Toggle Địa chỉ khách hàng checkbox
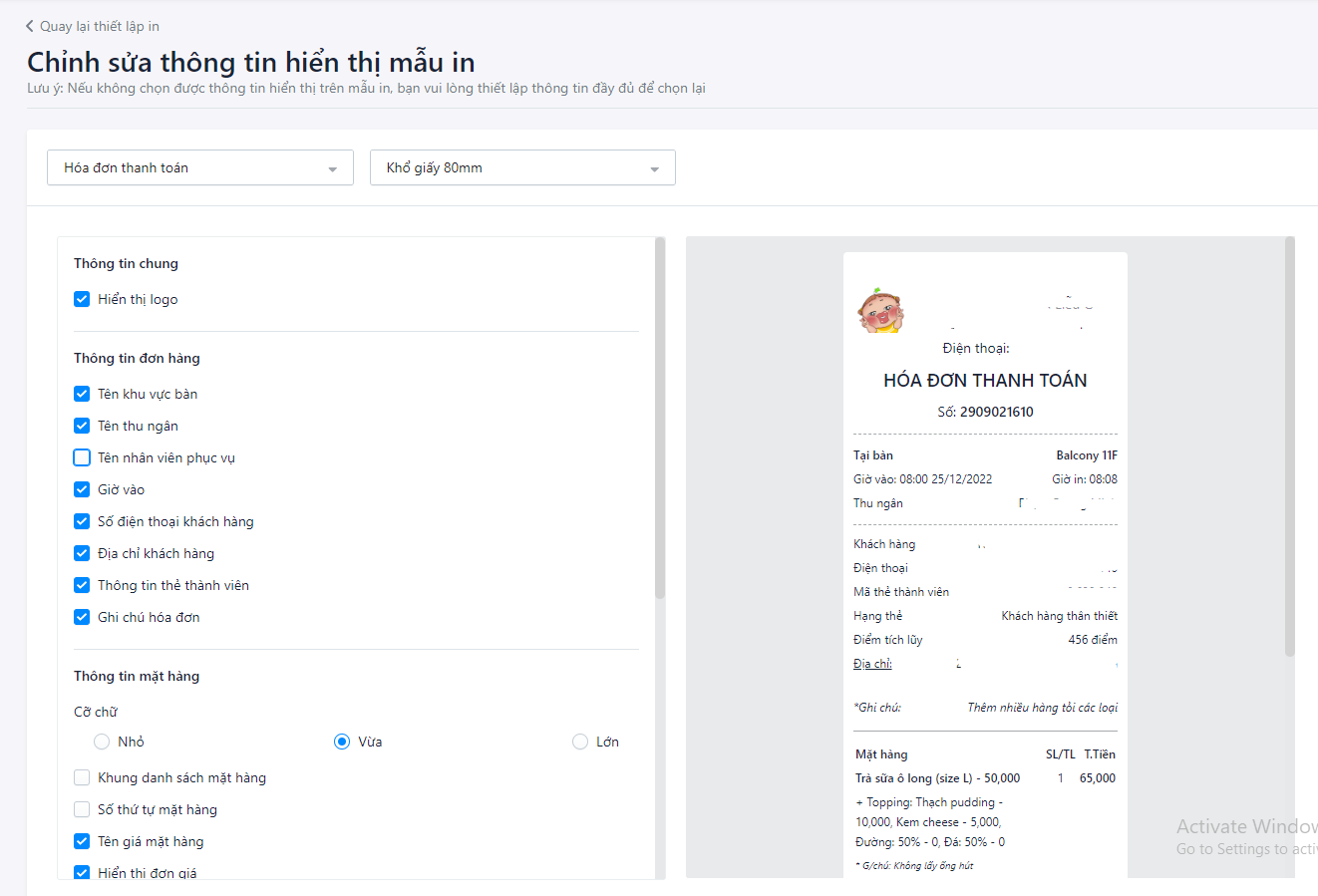Image resolution: width=1318 pixels, height=896 pixels. (82, 553)
